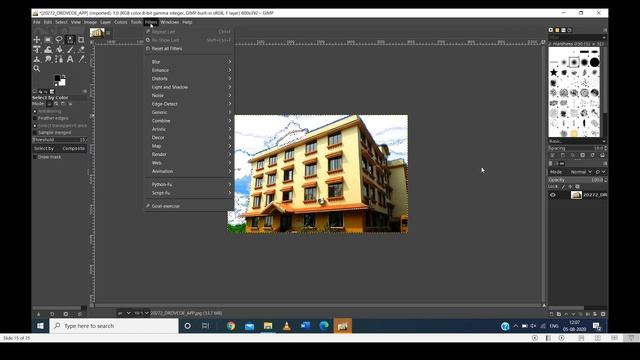Open File Explorer from the taskbar
This screenshot has height=360, width=640.
click(x=268, y=326)
